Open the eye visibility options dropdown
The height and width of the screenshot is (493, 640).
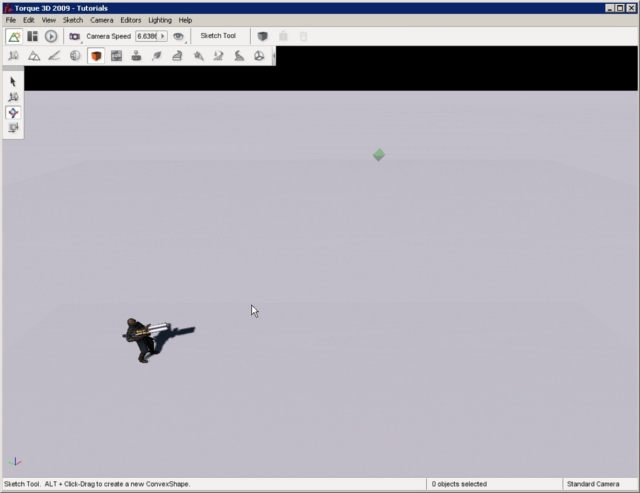[180, 36]
